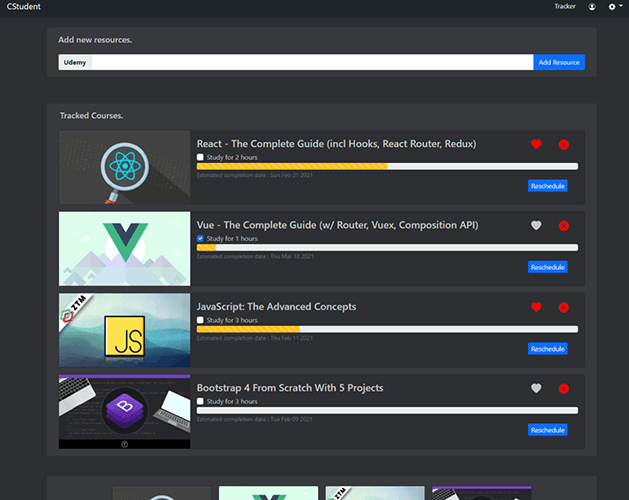Click the React - The Complete Guide title

pyautogui.click(x=336, y=144)
